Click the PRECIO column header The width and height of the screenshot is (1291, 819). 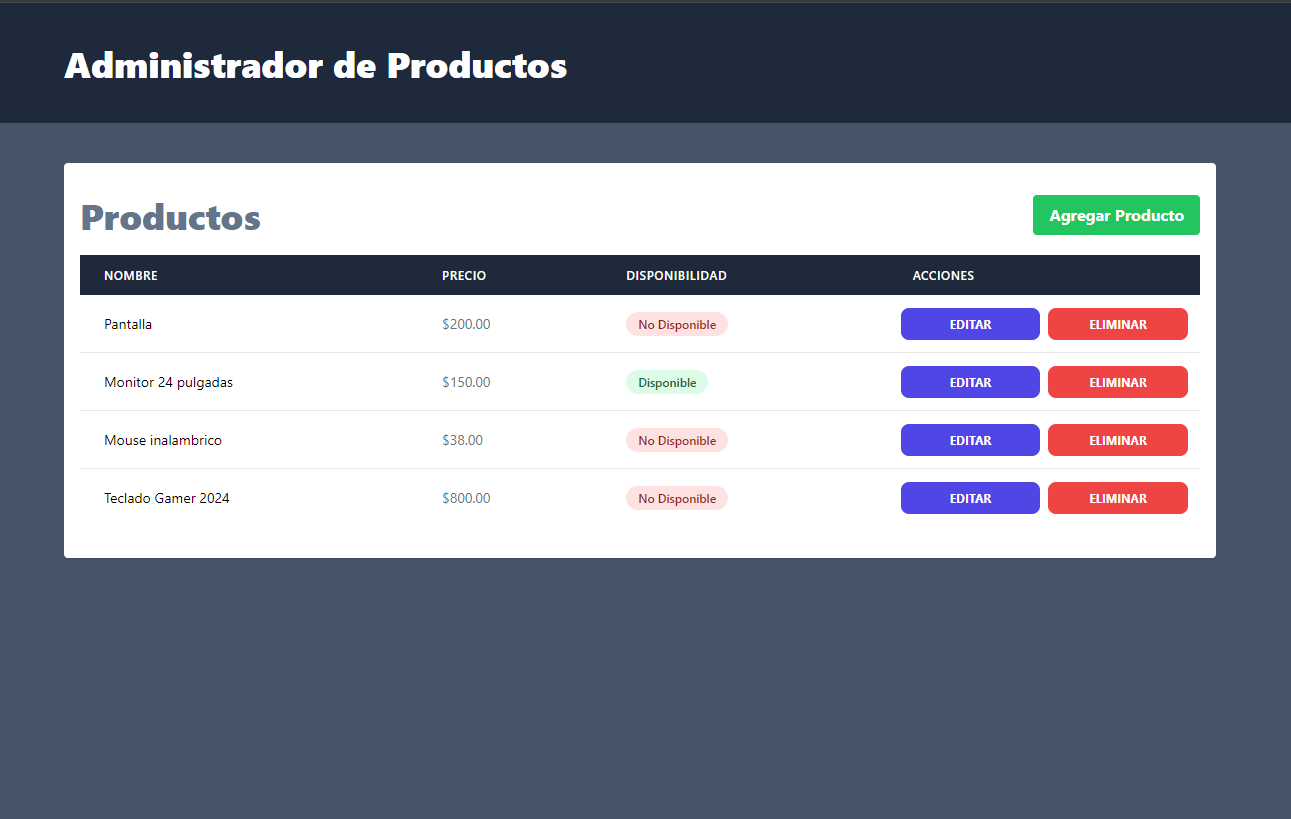coord(464,276)
